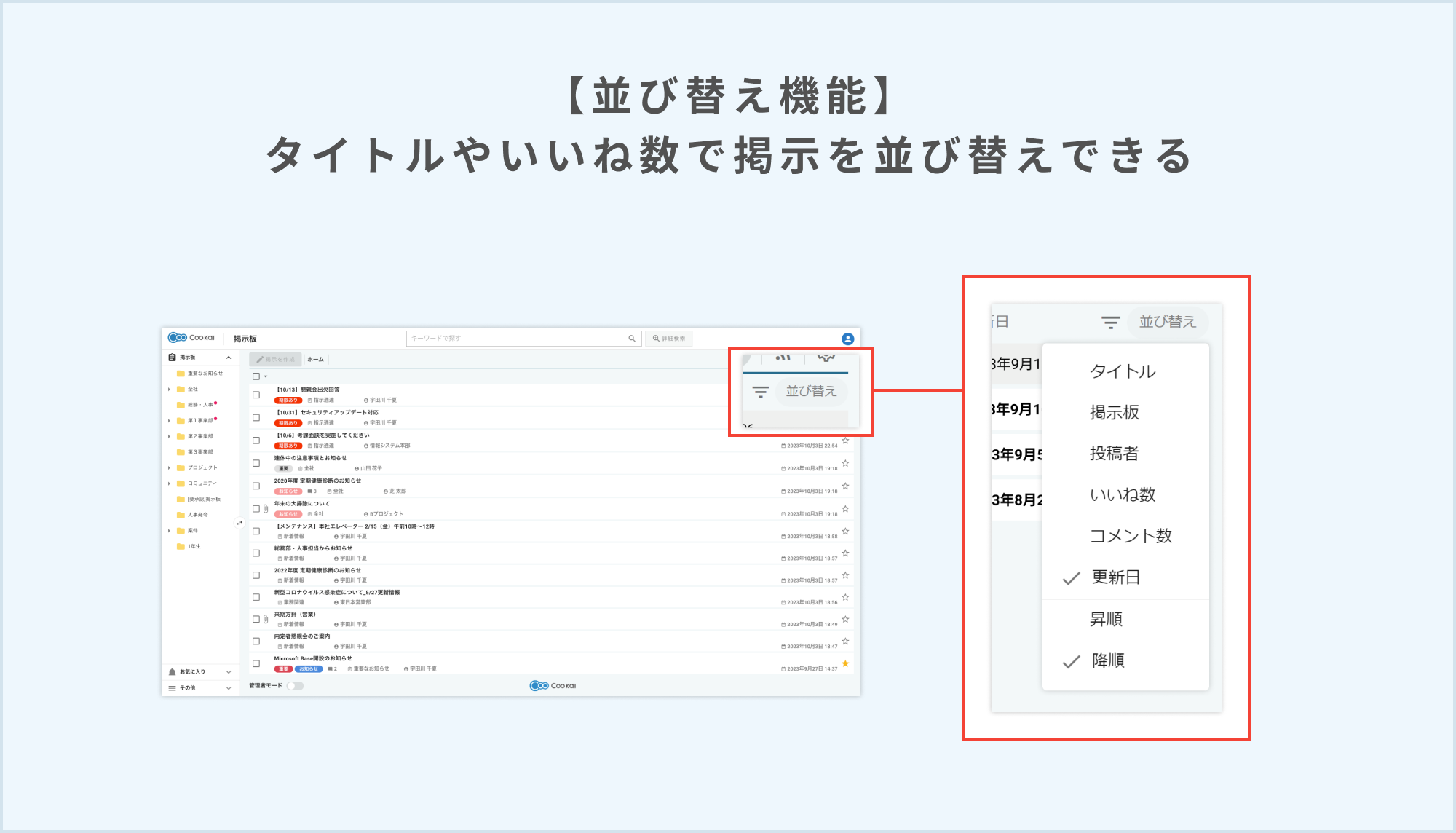
Task: Click the sidebar collapse swap-arrows icon
Action: [x=239, y=523]
